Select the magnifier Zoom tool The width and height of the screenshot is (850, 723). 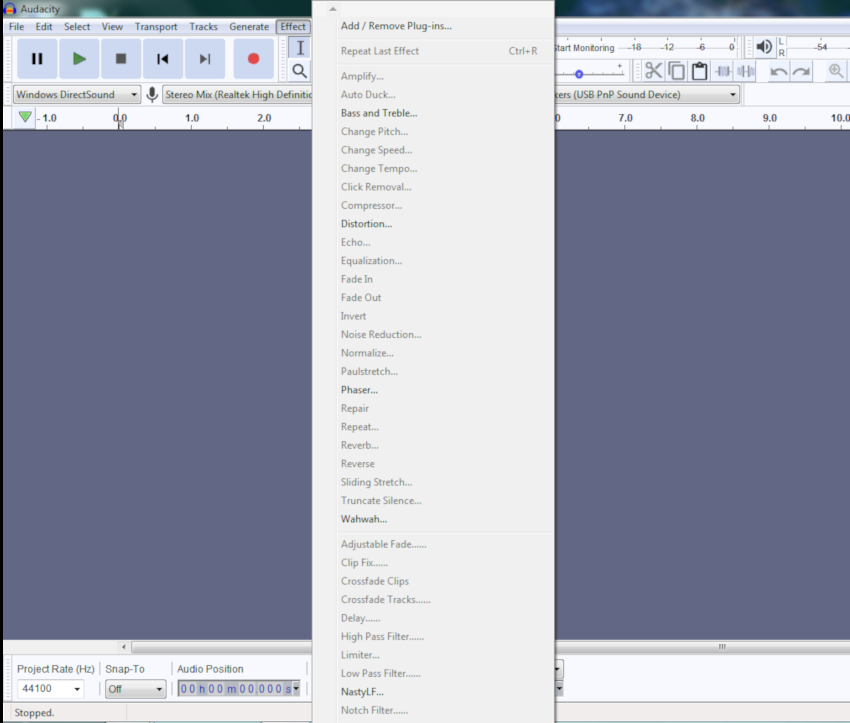pos(300,71)
